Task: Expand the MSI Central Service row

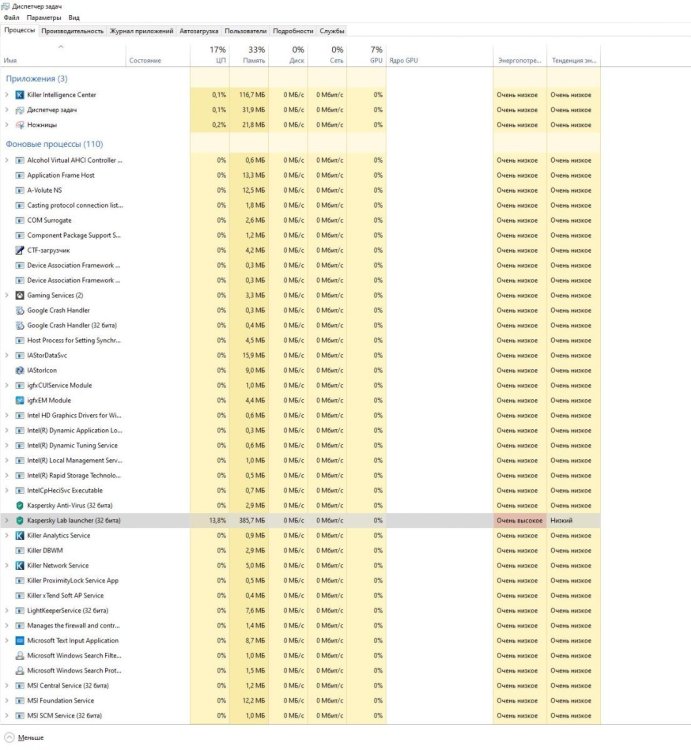Action: 7,685
